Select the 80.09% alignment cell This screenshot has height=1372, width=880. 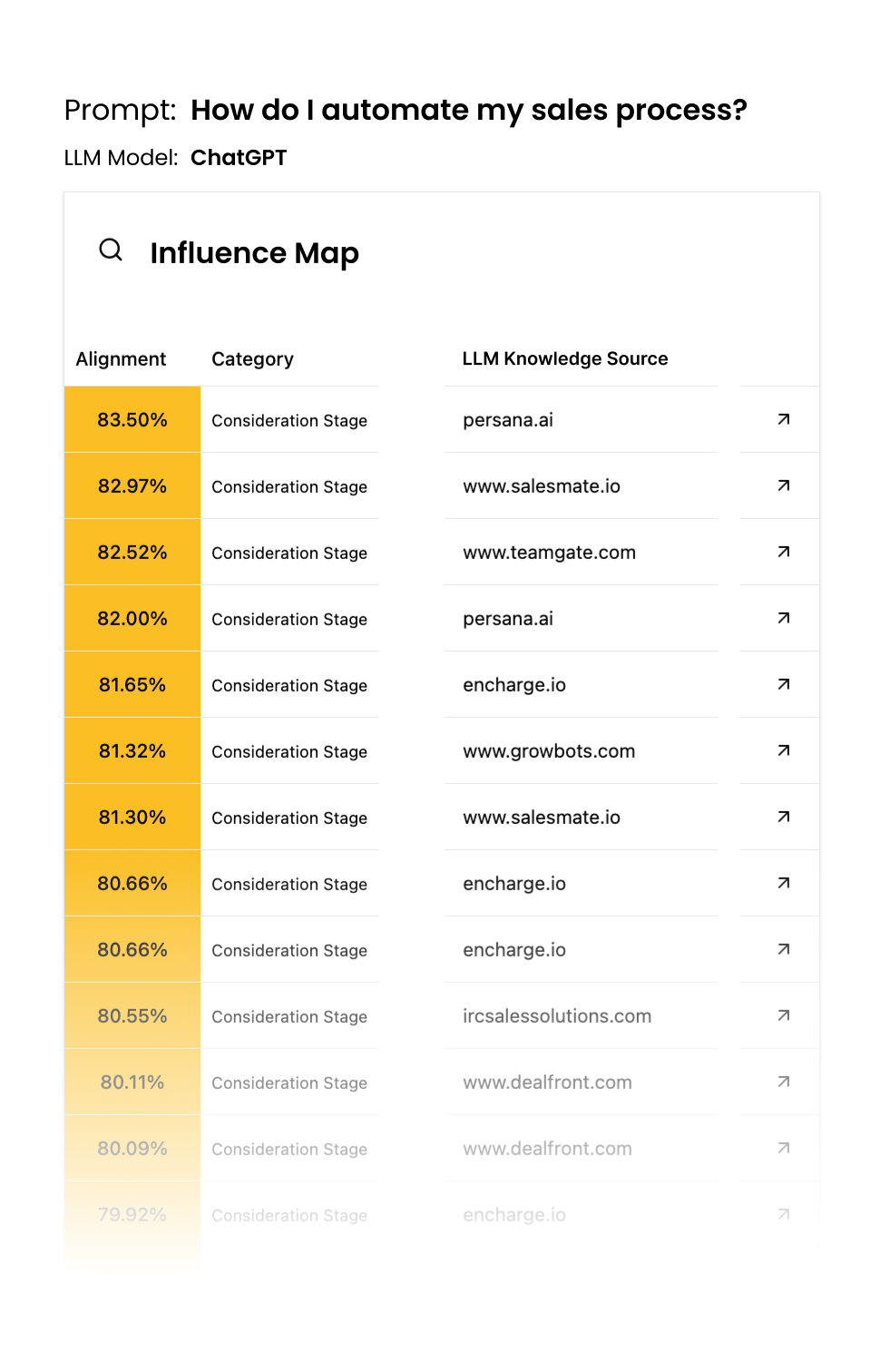tap(132, 1148)
